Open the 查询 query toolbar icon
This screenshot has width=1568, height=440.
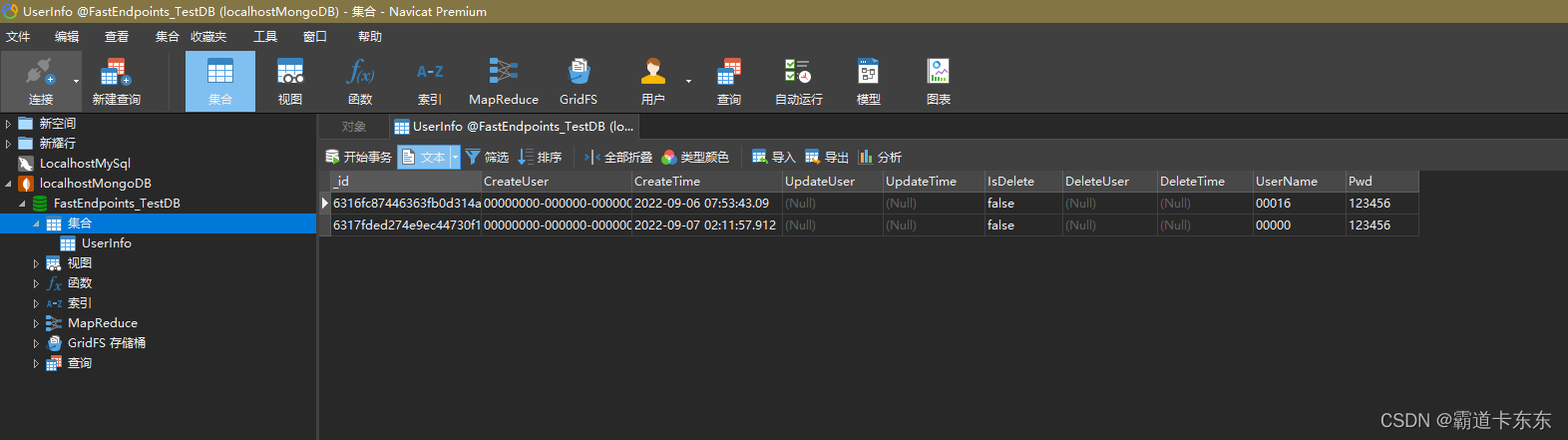tap(729, 81)
